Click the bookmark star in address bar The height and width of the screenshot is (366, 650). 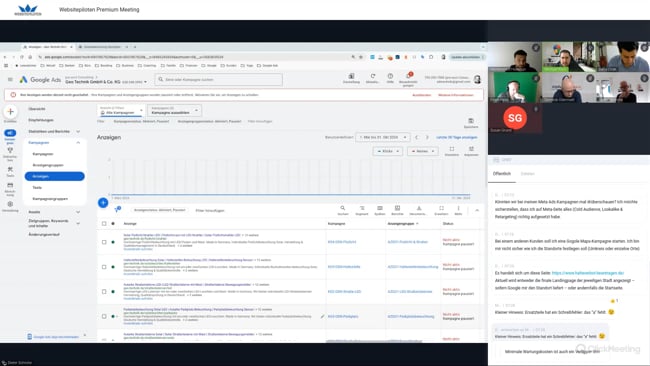(x=361, y=57)
